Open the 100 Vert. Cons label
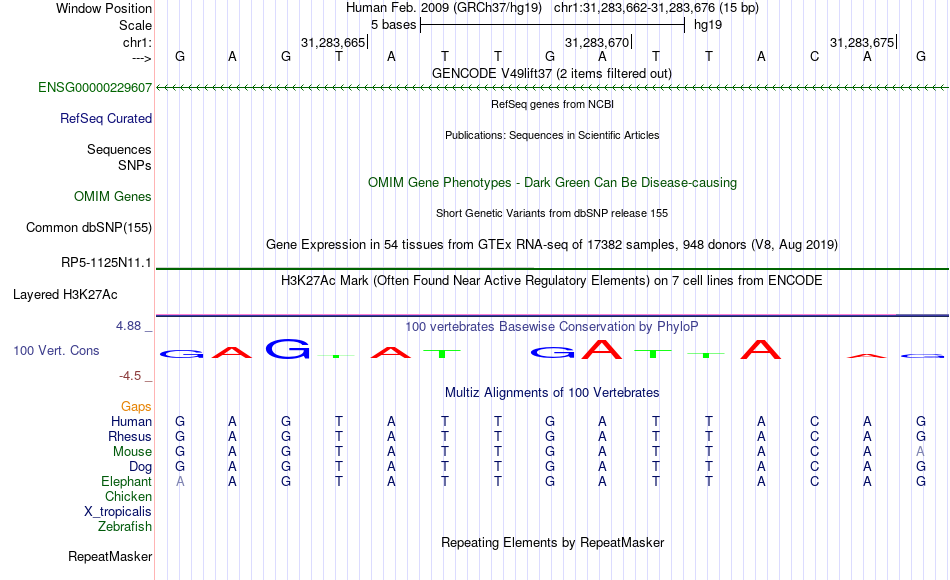Screen dimensions: 950x580 (x=56, y=350)
